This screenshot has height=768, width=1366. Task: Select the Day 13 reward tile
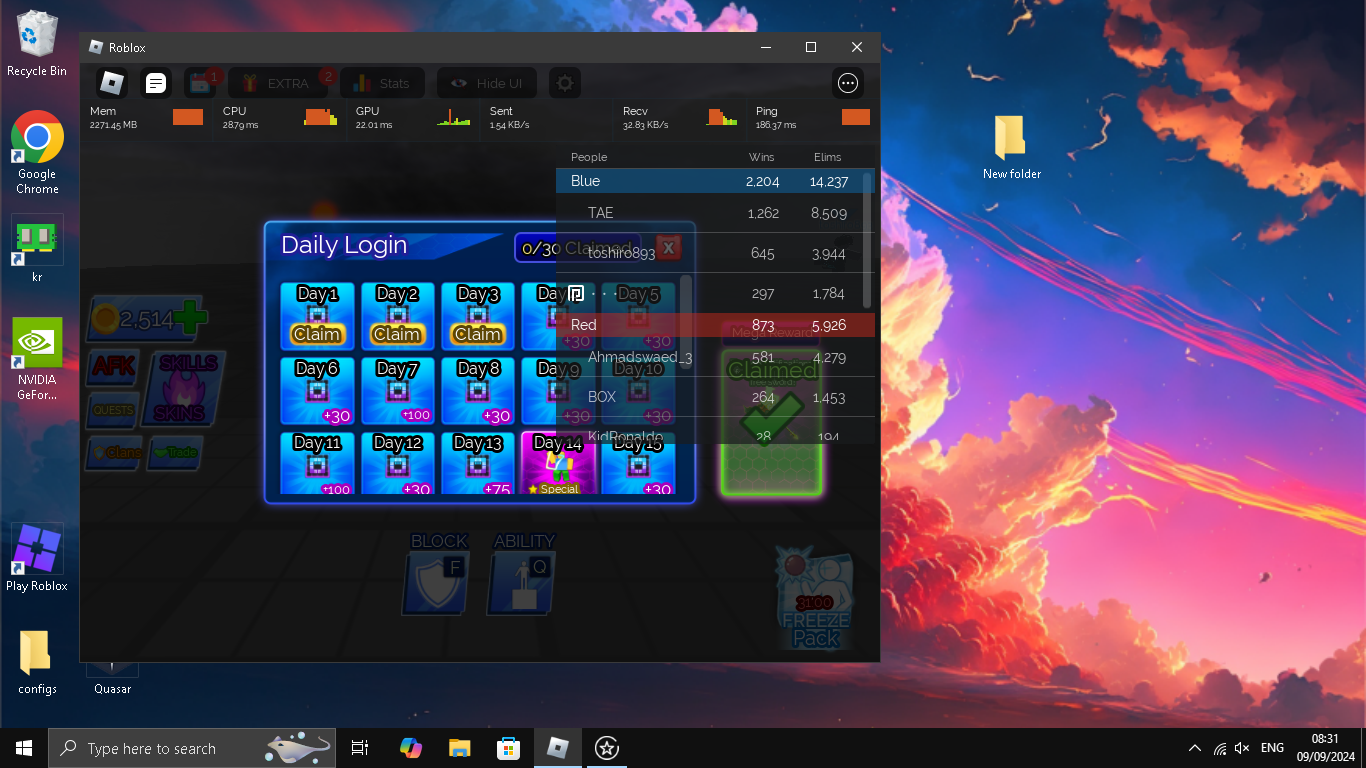478,463
